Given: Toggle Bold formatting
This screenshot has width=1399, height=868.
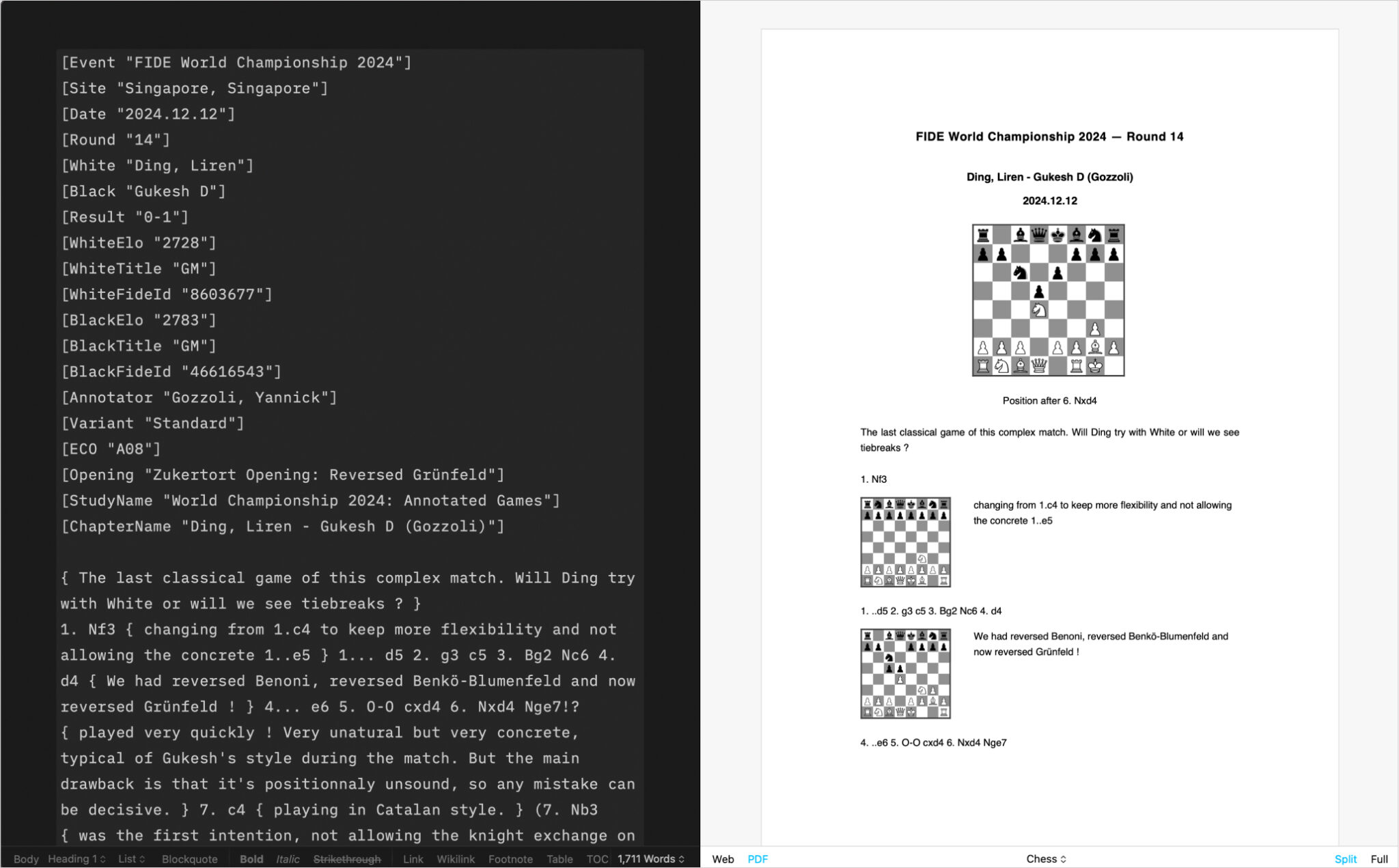Looking at the screenshot, I should click(x=251, y=859).
